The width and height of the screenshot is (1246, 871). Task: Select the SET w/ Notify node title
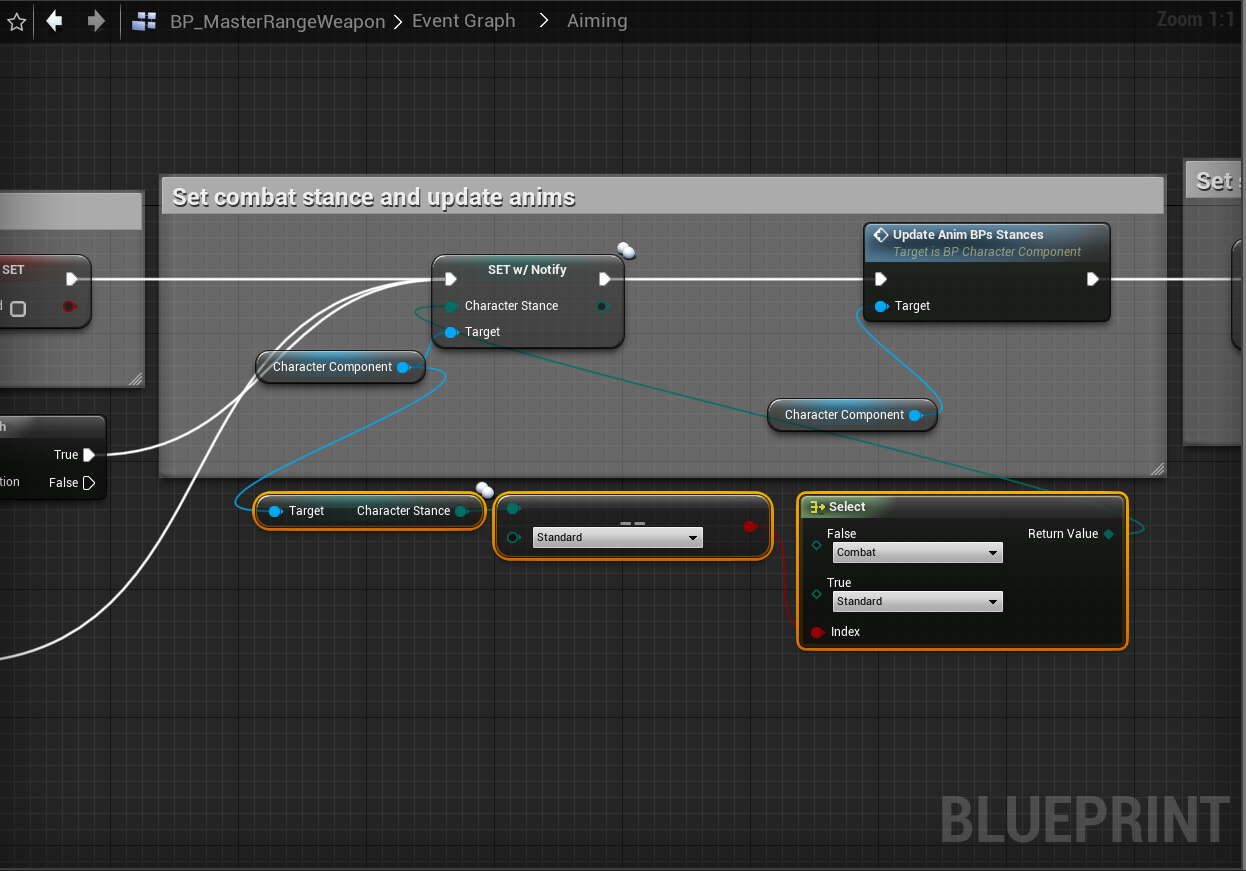click(527, 270)
